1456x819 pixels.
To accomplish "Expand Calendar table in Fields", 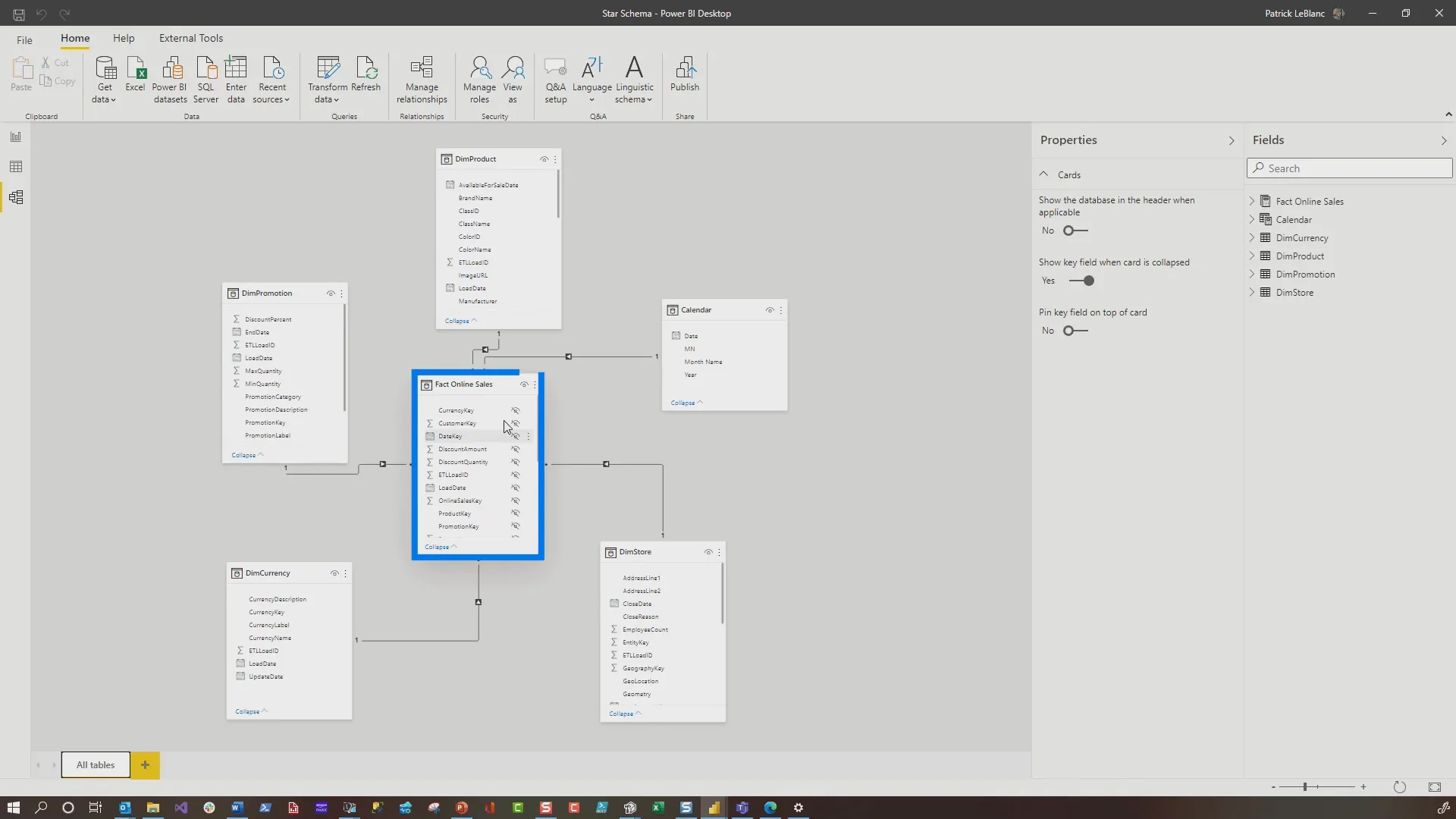I will (1252, 219).
